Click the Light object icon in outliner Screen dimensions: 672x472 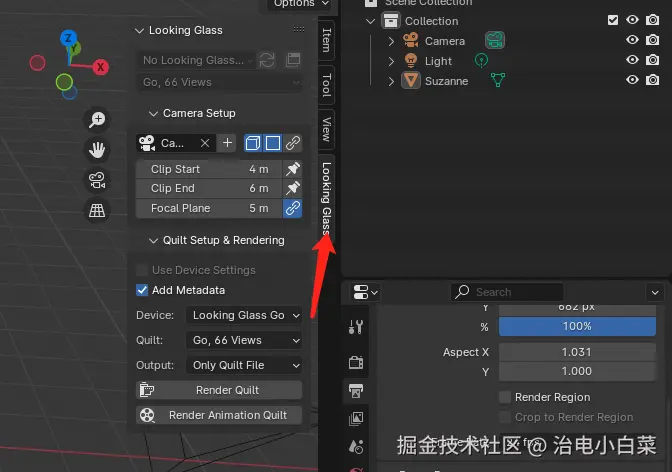(x=411, y=61)
